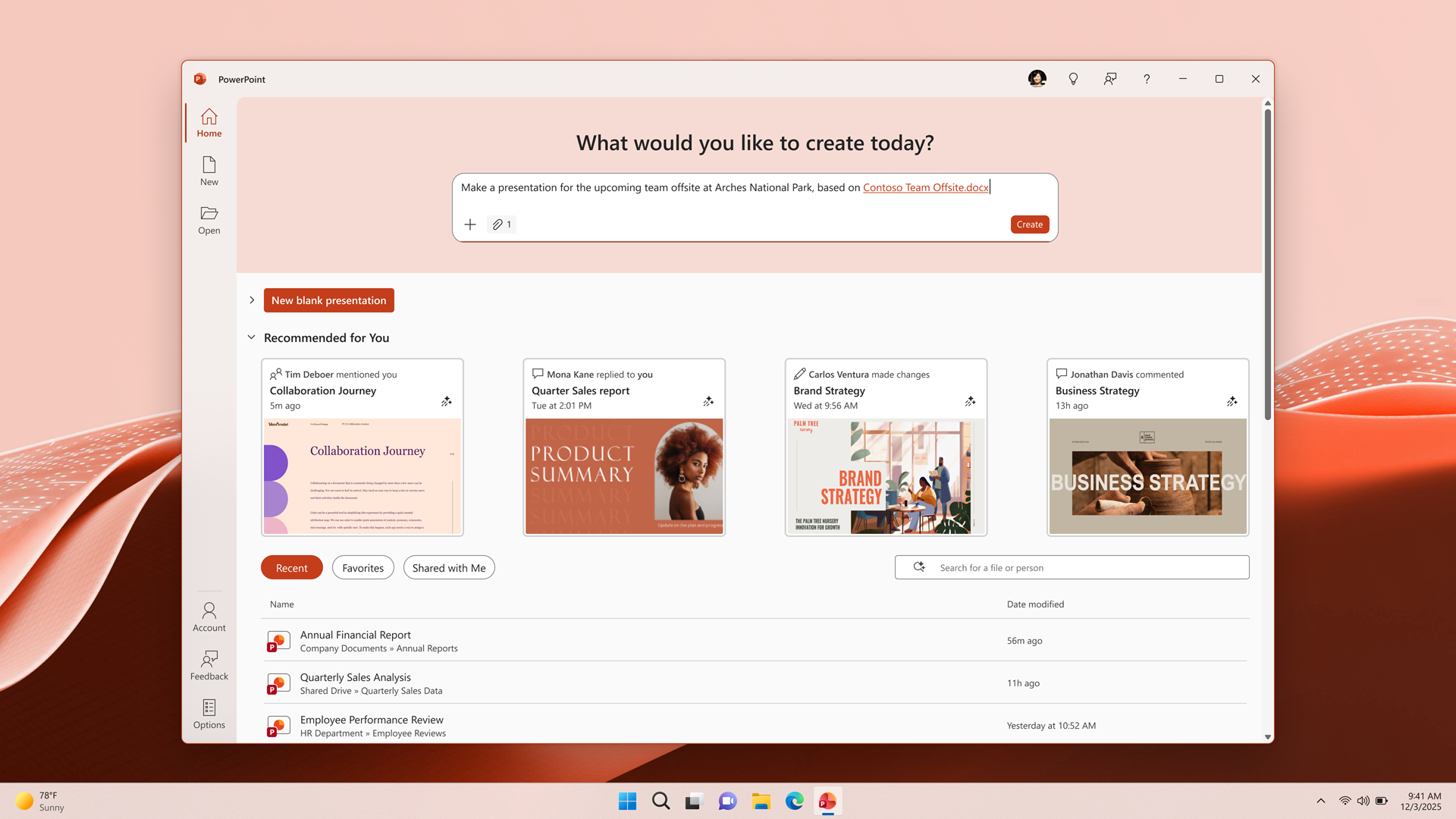Click the vertical scrollbar thumb
Screen dimensions: 1456x819
click(x=1267, y=264)
